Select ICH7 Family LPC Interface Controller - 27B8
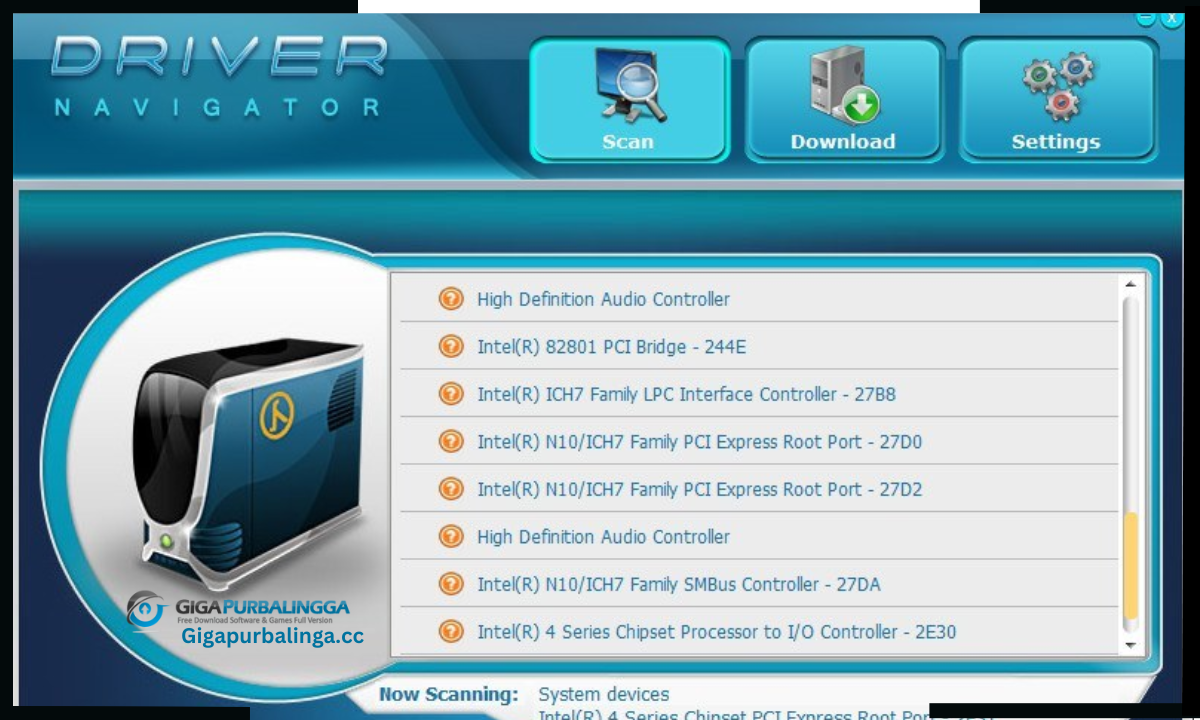The image size is (1200, 720). pyautogui.click(x=759, y=394)
